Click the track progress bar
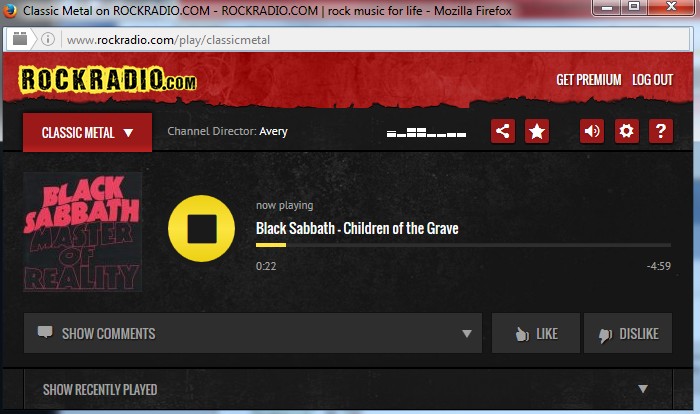 coord(463,245)
